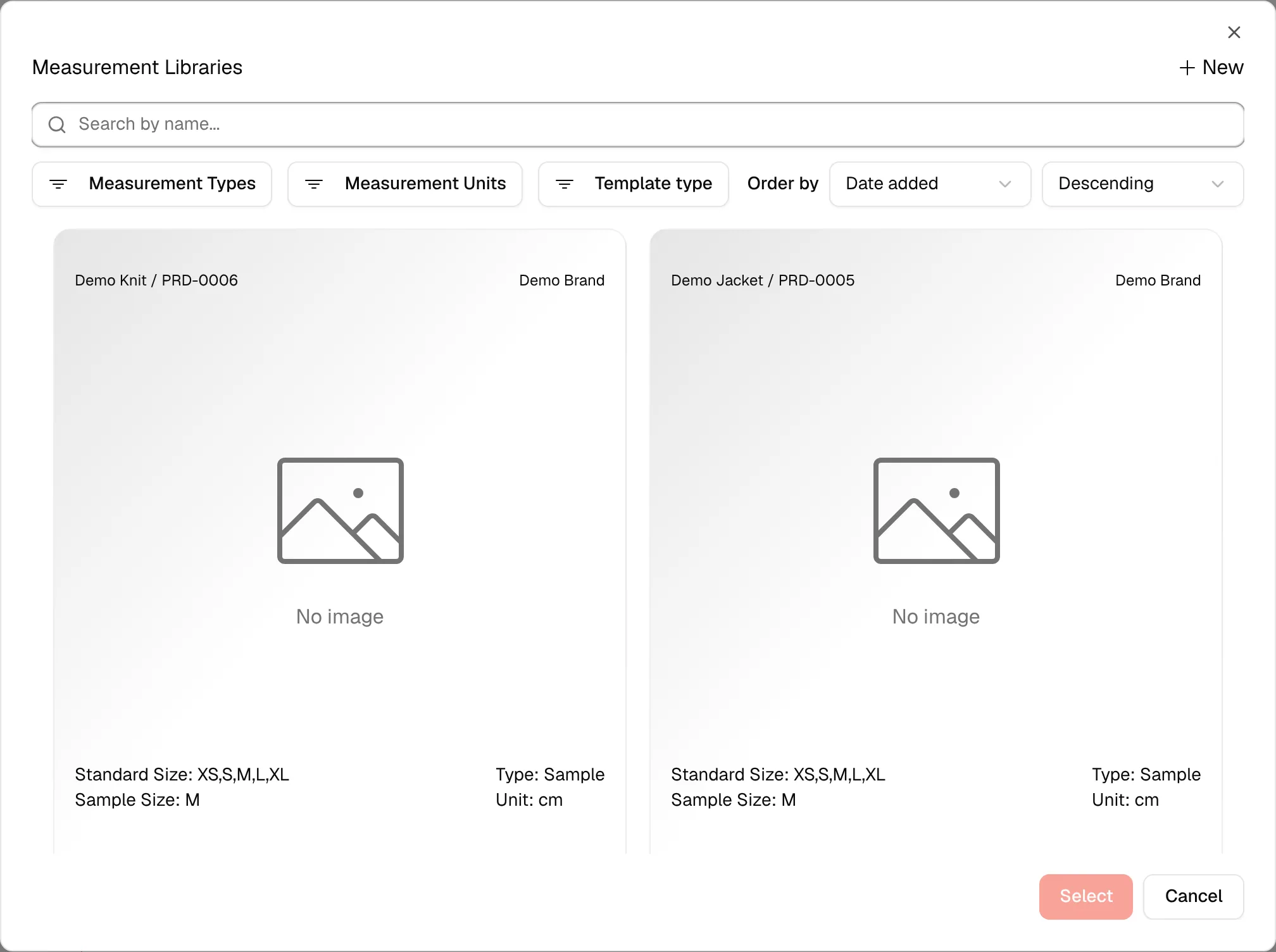Click the filter icon in Measurement Units
1276x952 pixels.
click(314, 184)
